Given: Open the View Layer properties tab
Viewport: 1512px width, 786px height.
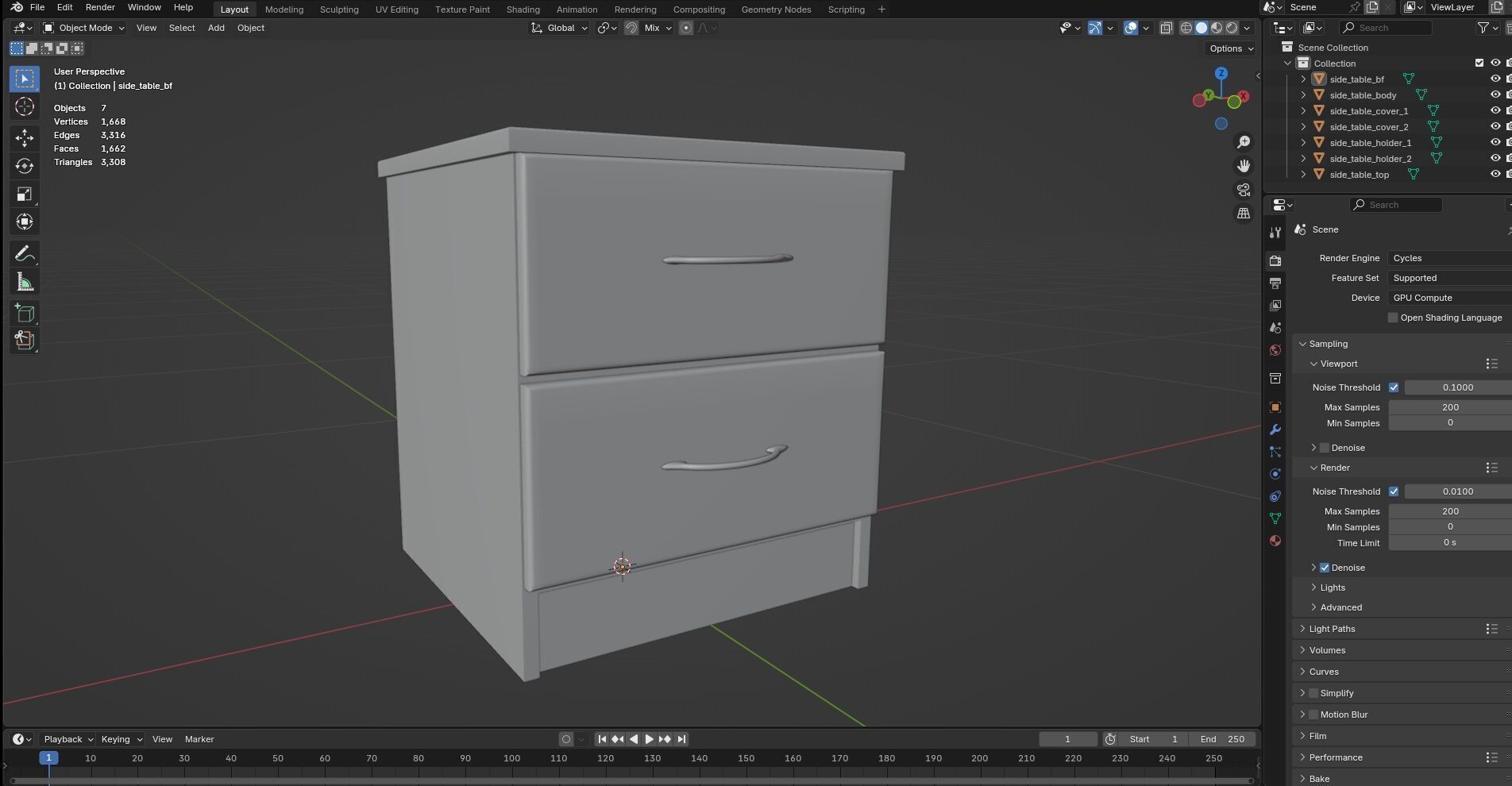Looking at the screenshot, I should (x=1275, y=305).
